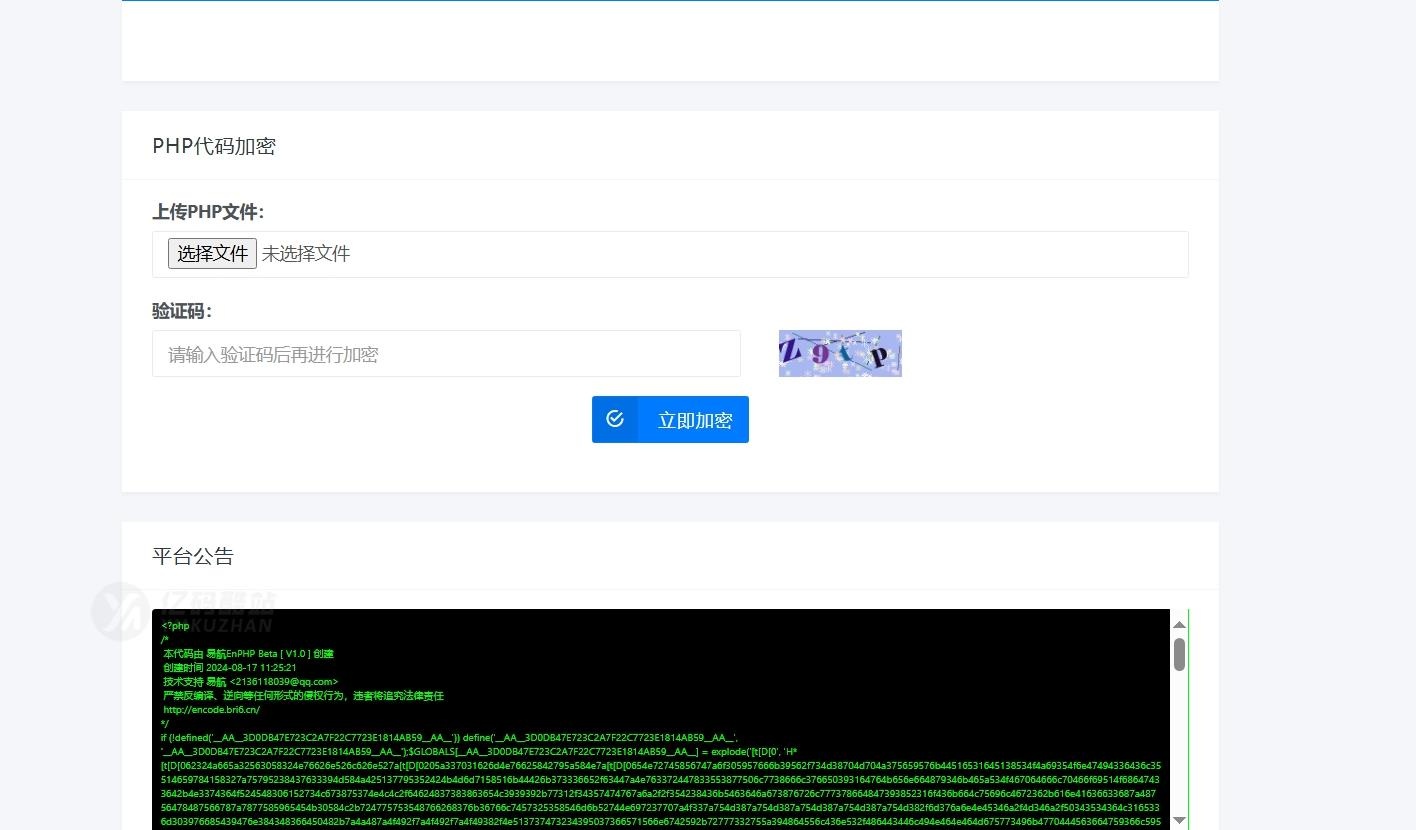Click the 平台公告 heading text
The width and height of the screenshot is (1416, 830).
193,556
